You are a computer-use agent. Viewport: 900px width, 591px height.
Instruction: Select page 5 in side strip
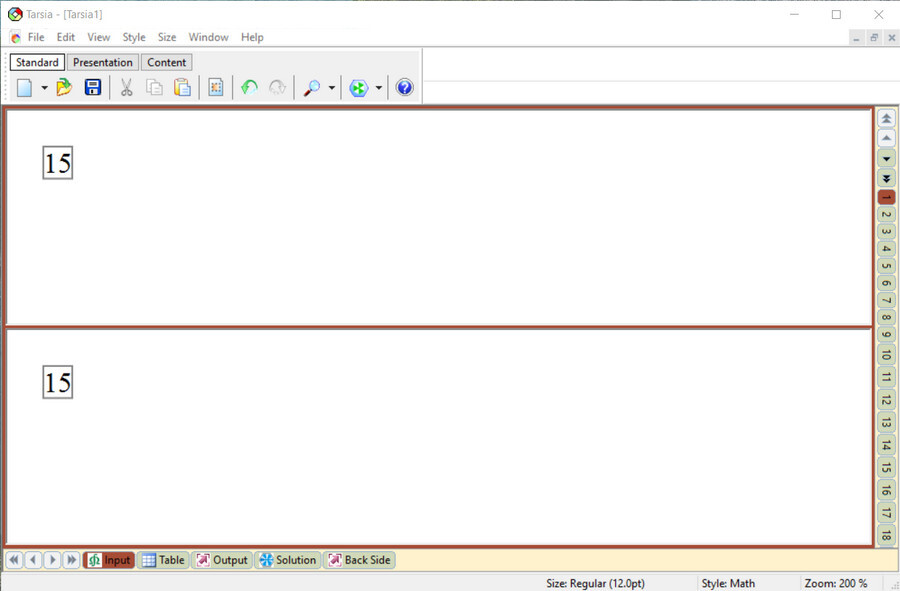tap(886, 266)
